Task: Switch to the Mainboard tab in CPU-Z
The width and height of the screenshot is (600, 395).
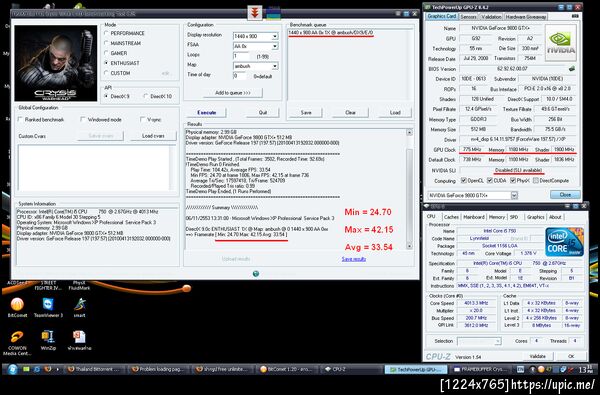Action: pos(474,217)
